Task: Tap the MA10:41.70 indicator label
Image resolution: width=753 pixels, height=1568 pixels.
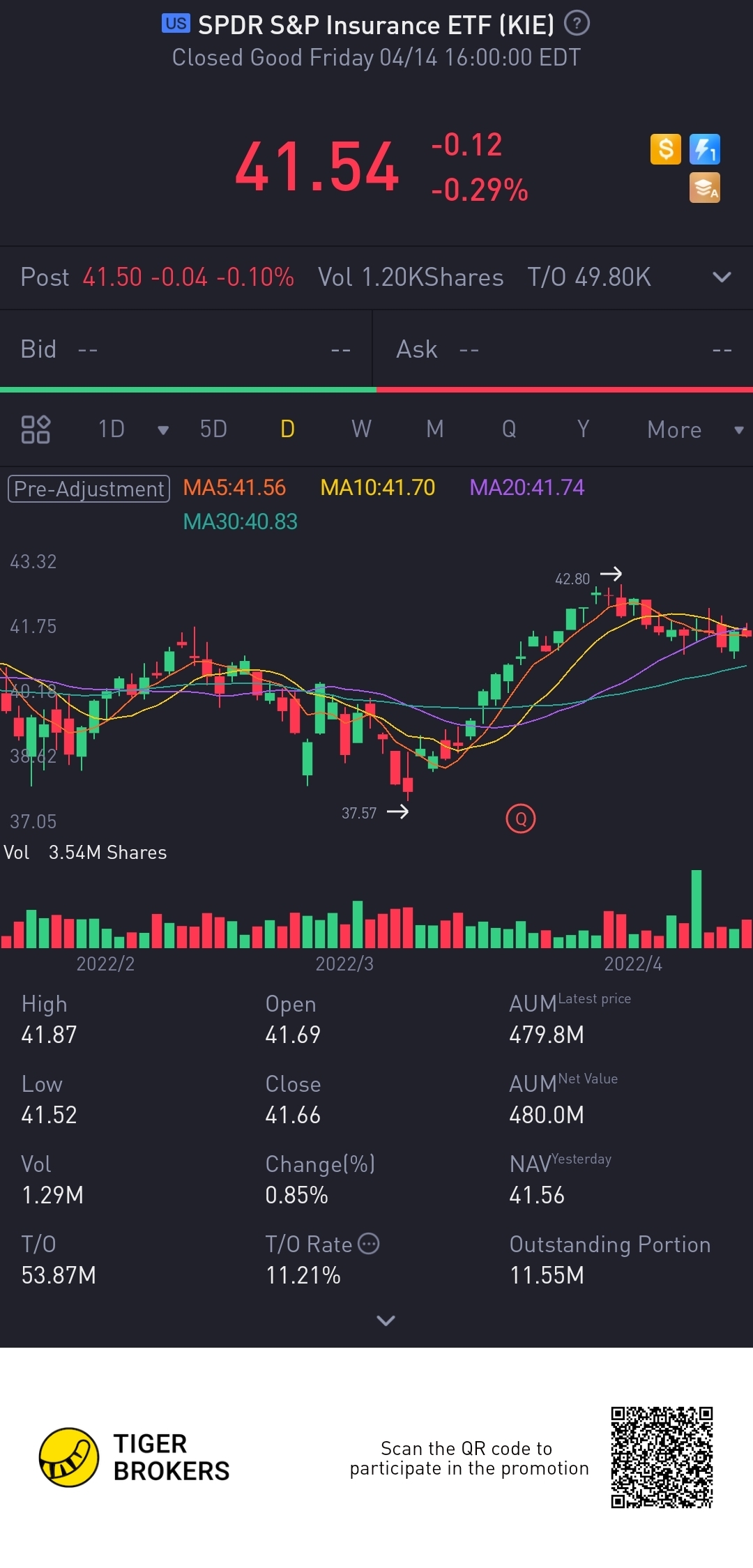Action: click(378, 487)
